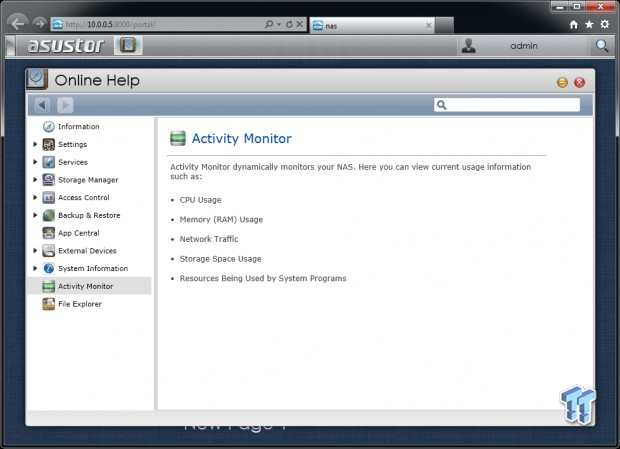
Task: Click the Backup & Restore icon
Action: tap(49, 215)
